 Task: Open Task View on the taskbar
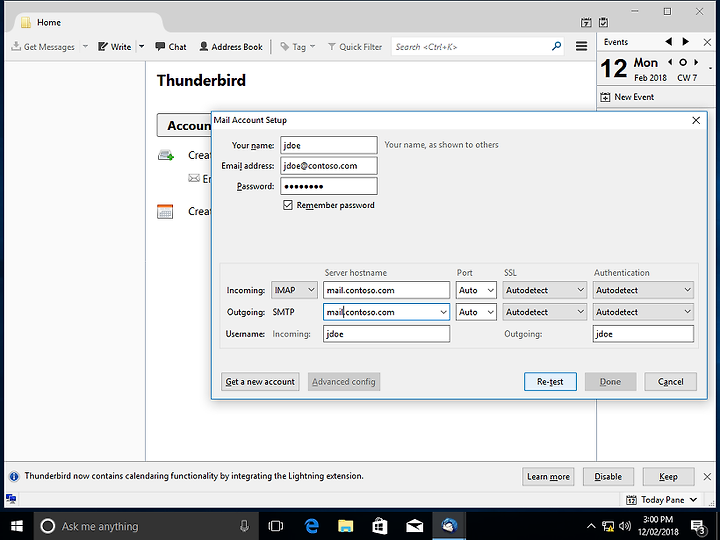(x=276, y=526)
